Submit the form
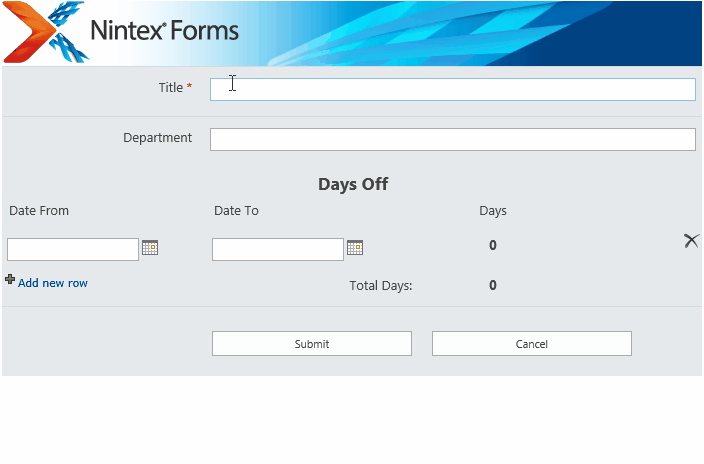Viewport: 704px width, 464px height. 312,344
